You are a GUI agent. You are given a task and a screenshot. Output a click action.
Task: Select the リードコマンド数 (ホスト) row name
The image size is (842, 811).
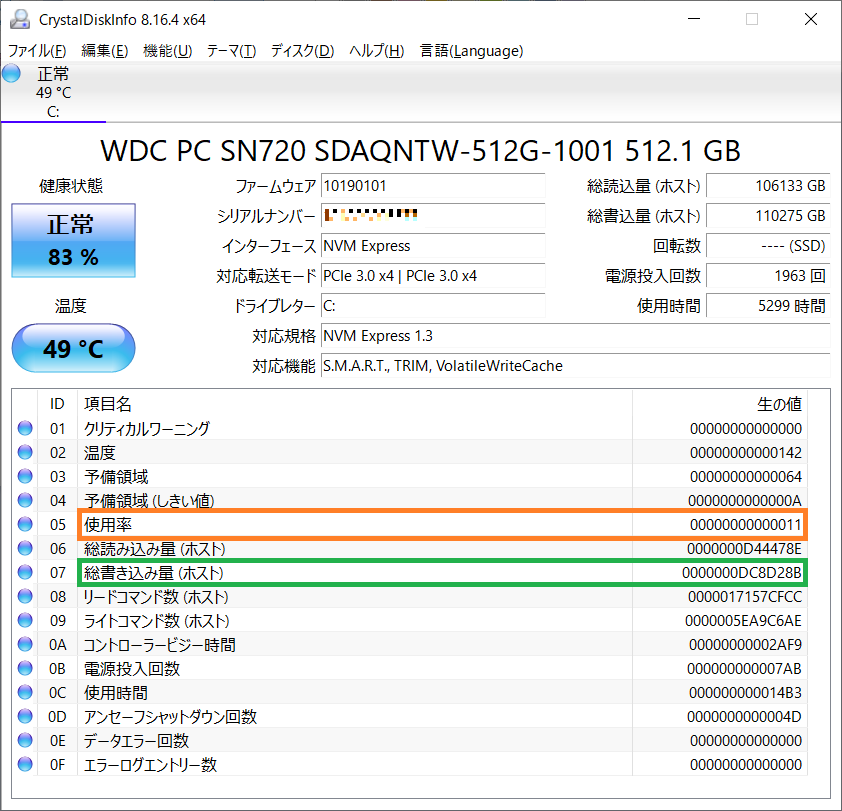click(x=156, y=597)
